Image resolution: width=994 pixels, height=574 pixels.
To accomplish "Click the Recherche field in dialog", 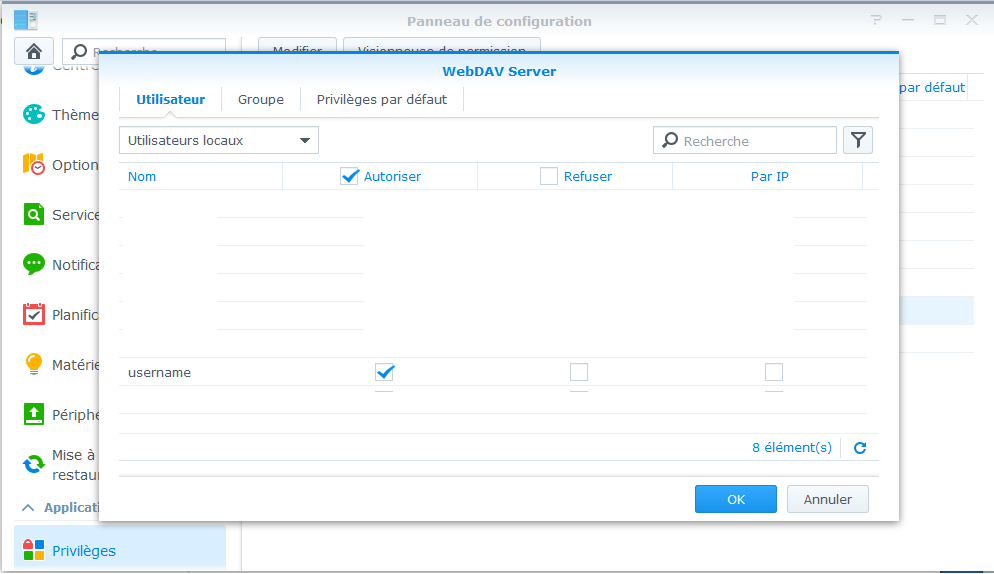I will 745,140.
